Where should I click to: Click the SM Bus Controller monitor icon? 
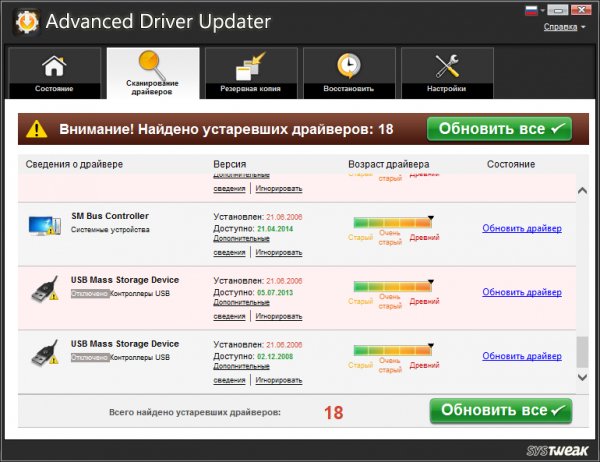(x=45, y=226)
